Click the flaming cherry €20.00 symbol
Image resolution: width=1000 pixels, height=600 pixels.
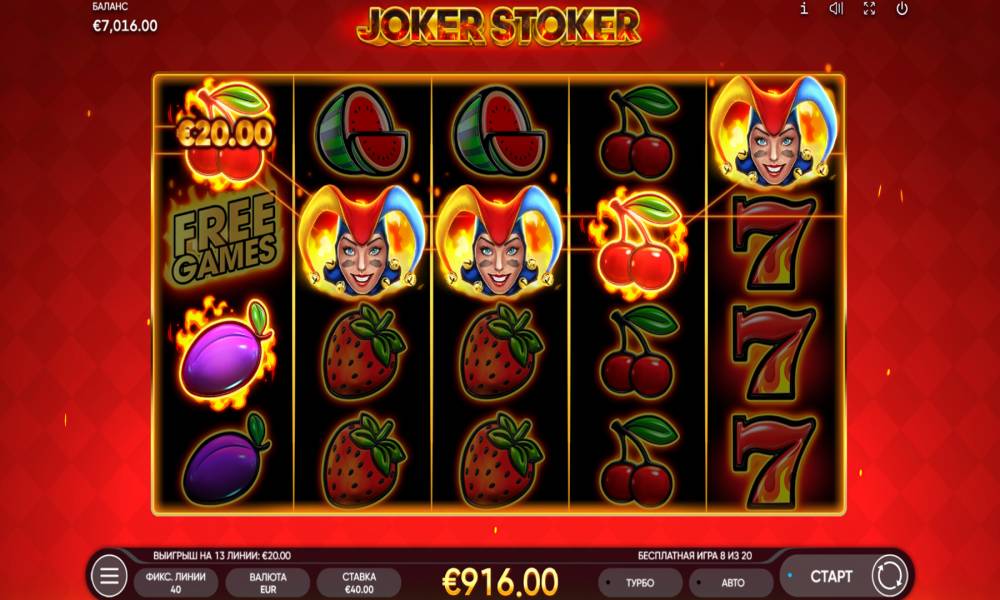click(226, 133)
